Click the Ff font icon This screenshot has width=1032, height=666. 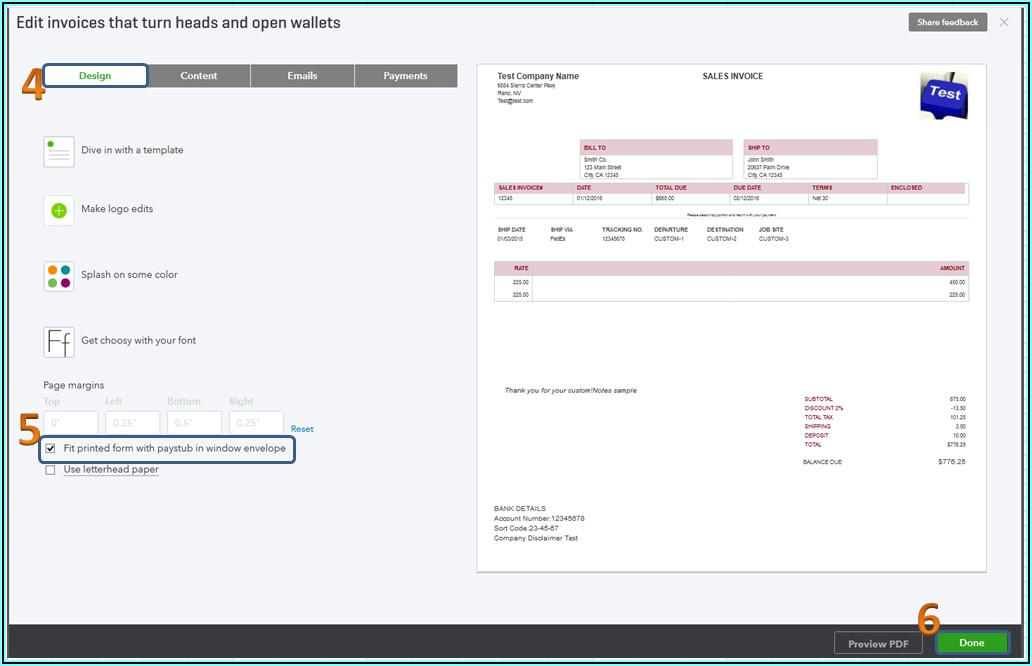pyautogui.click(x=59, y=341)
